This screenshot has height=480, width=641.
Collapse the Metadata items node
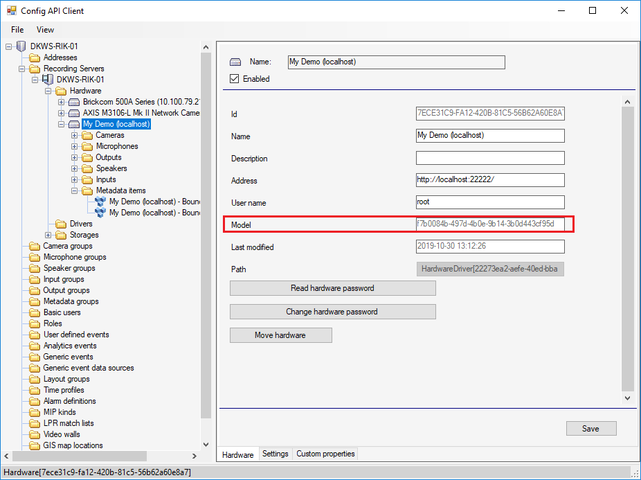74,190
